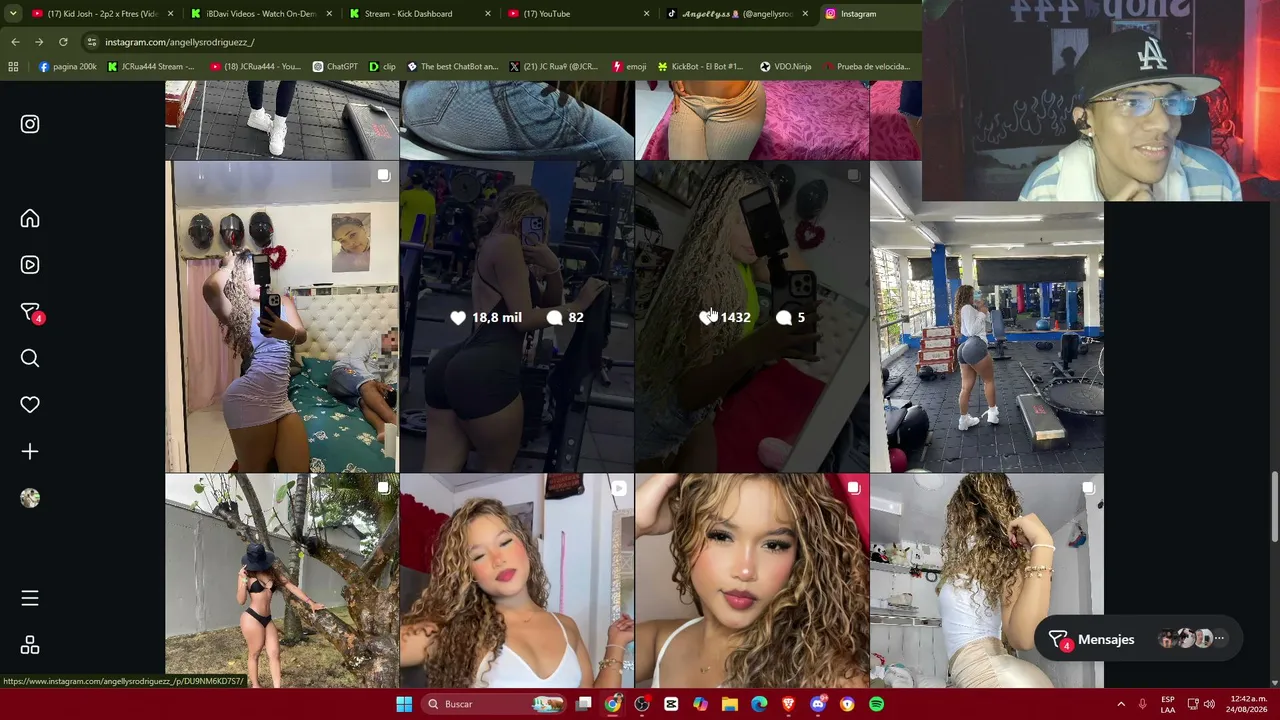Close the Kid Josh YouTube tab
Viewport: 1280px width, 720px height.
coord(171,14)
